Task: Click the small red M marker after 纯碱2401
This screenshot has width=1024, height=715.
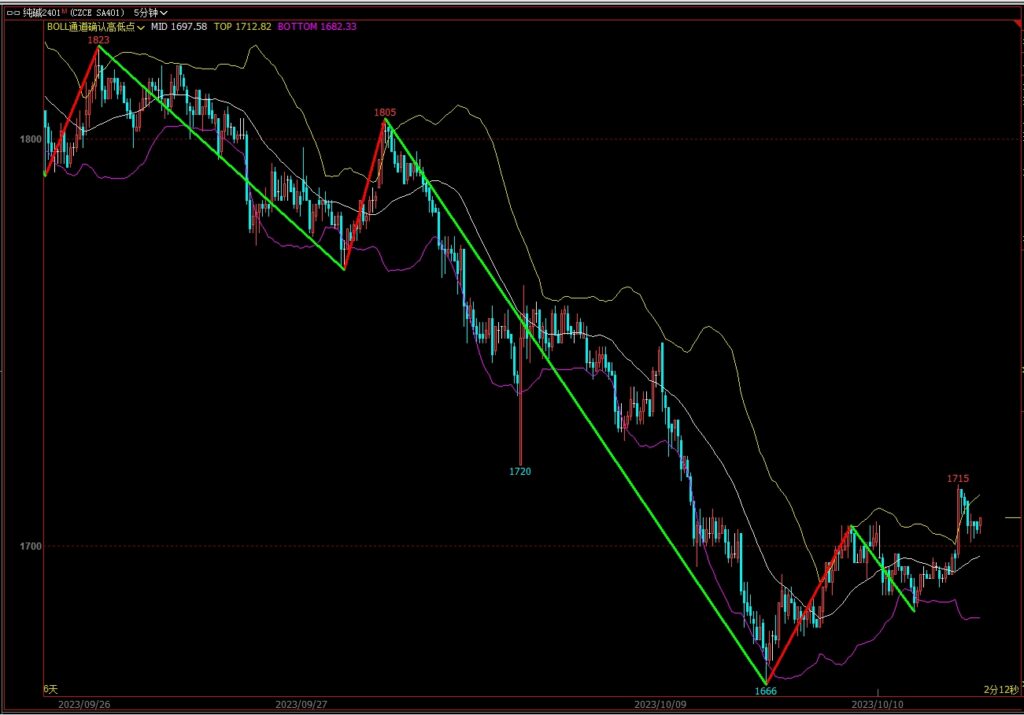Action: (62, 10)
